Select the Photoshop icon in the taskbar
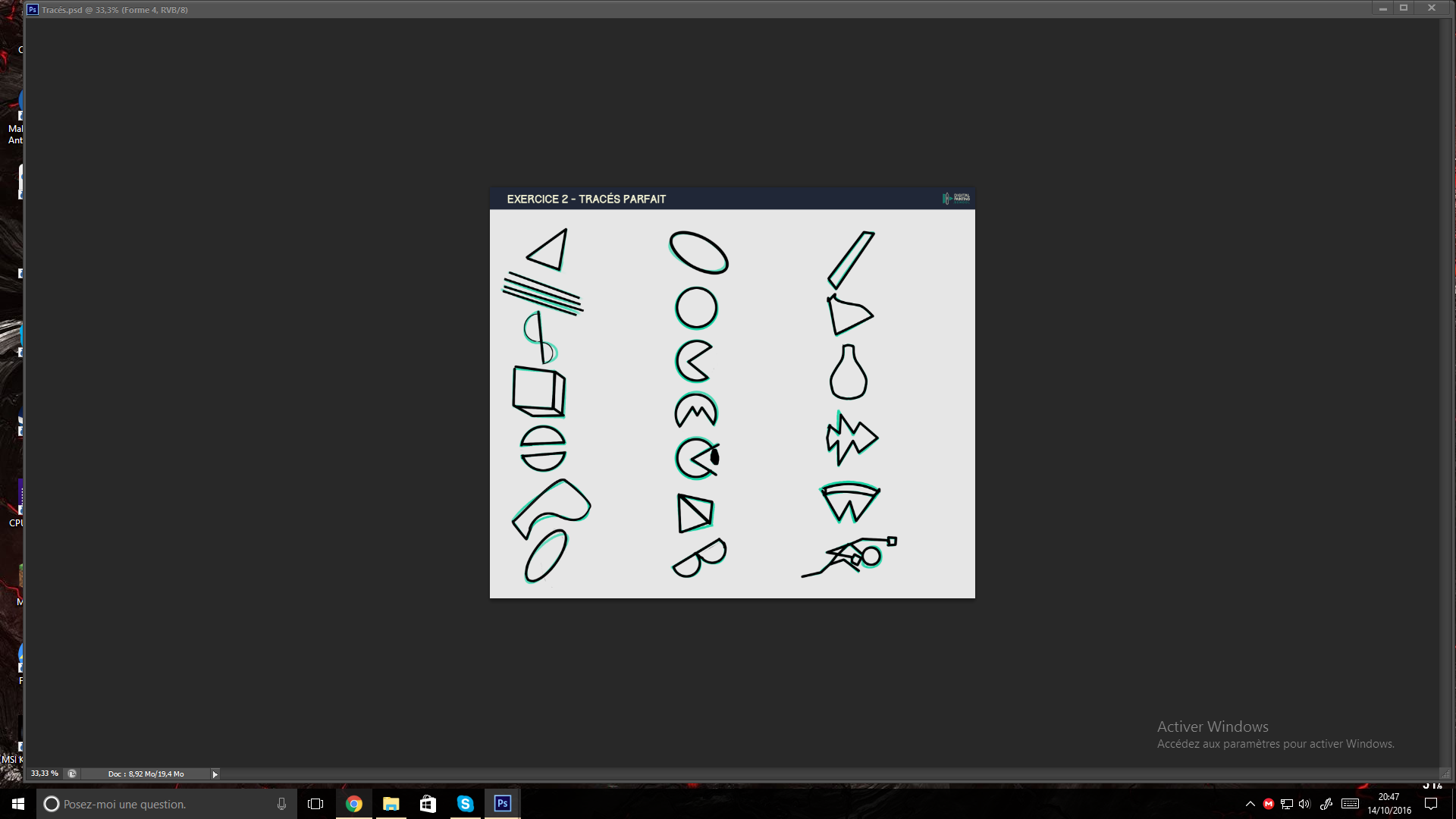The width and height of the screenshot is (1456, 819). pyautogui.click(x=501, y=803)
